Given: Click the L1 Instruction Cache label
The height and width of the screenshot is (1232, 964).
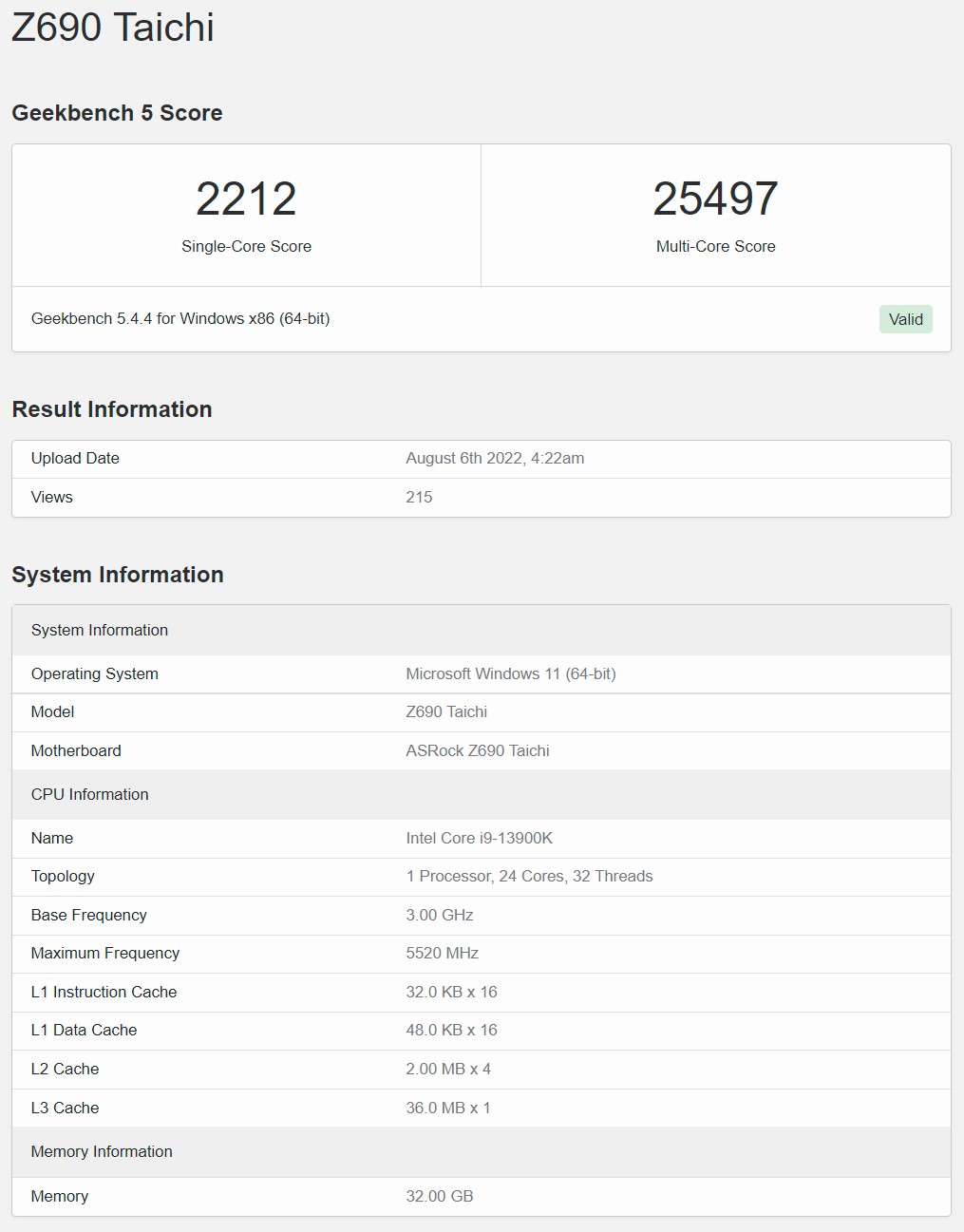Looking at the screenshot, I should click(104, 992).
